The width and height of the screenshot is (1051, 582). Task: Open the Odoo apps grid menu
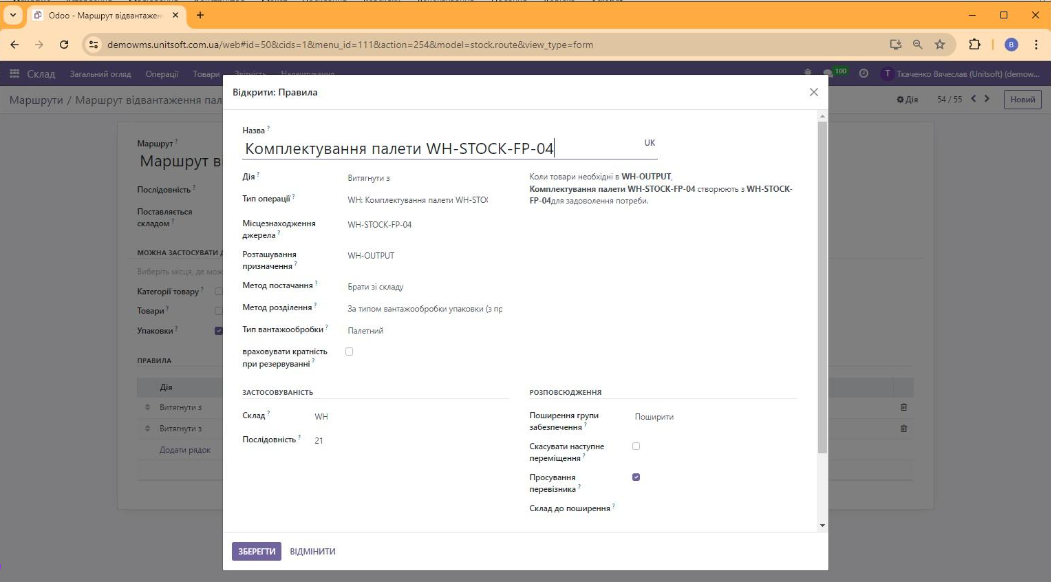click(14, 74)
